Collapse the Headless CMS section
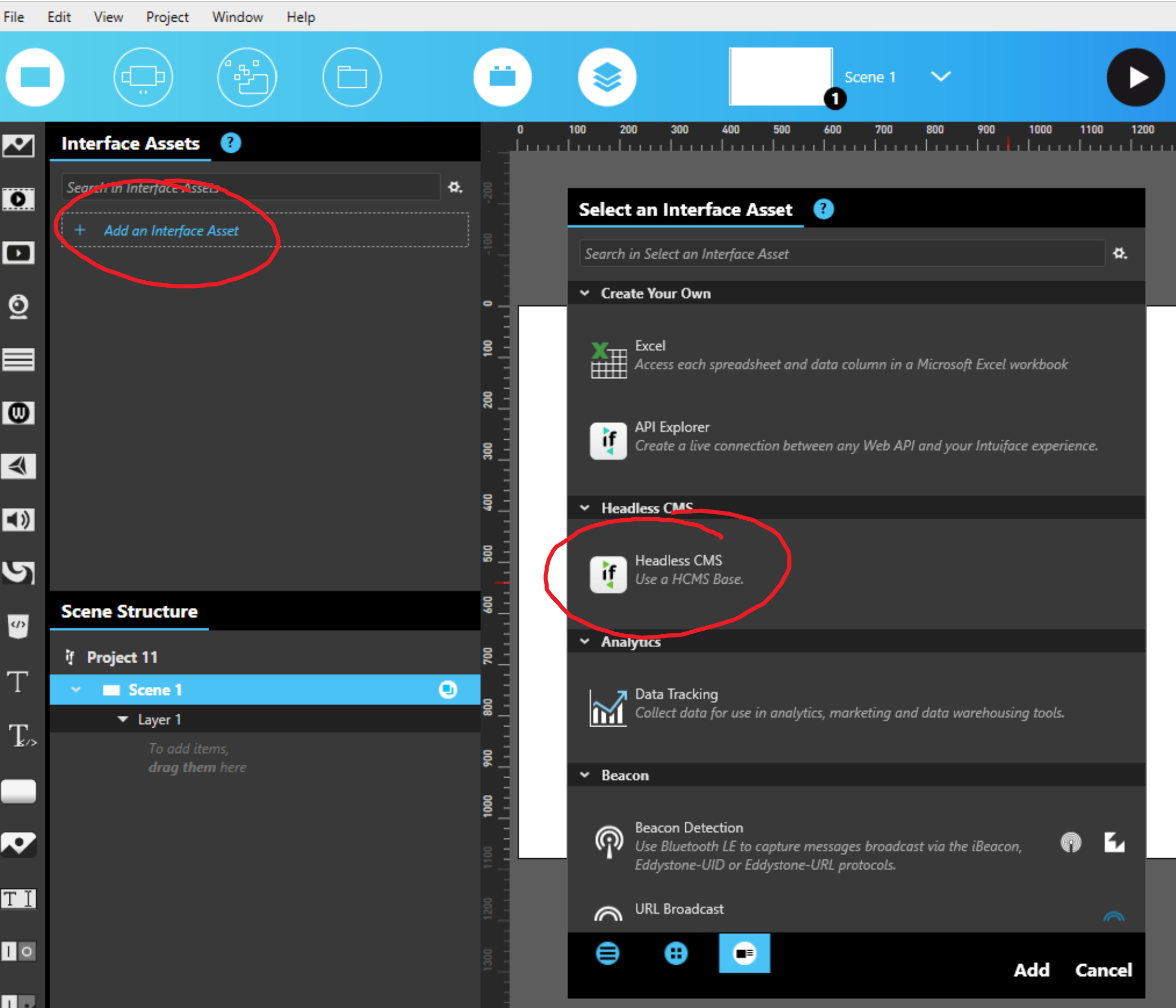The height and width of the screenshot is (1008, 1176). tap(585, 507)
